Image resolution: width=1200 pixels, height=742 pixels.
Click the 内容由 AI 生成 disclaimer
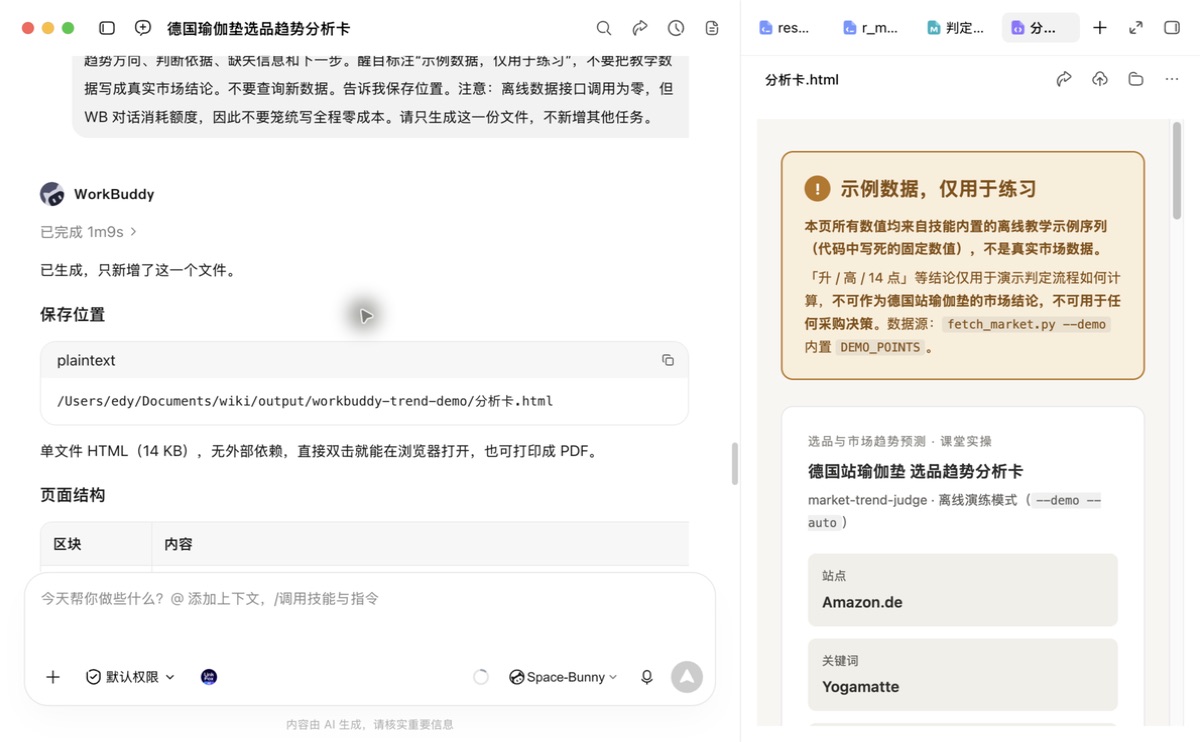[x=369, y=725]
